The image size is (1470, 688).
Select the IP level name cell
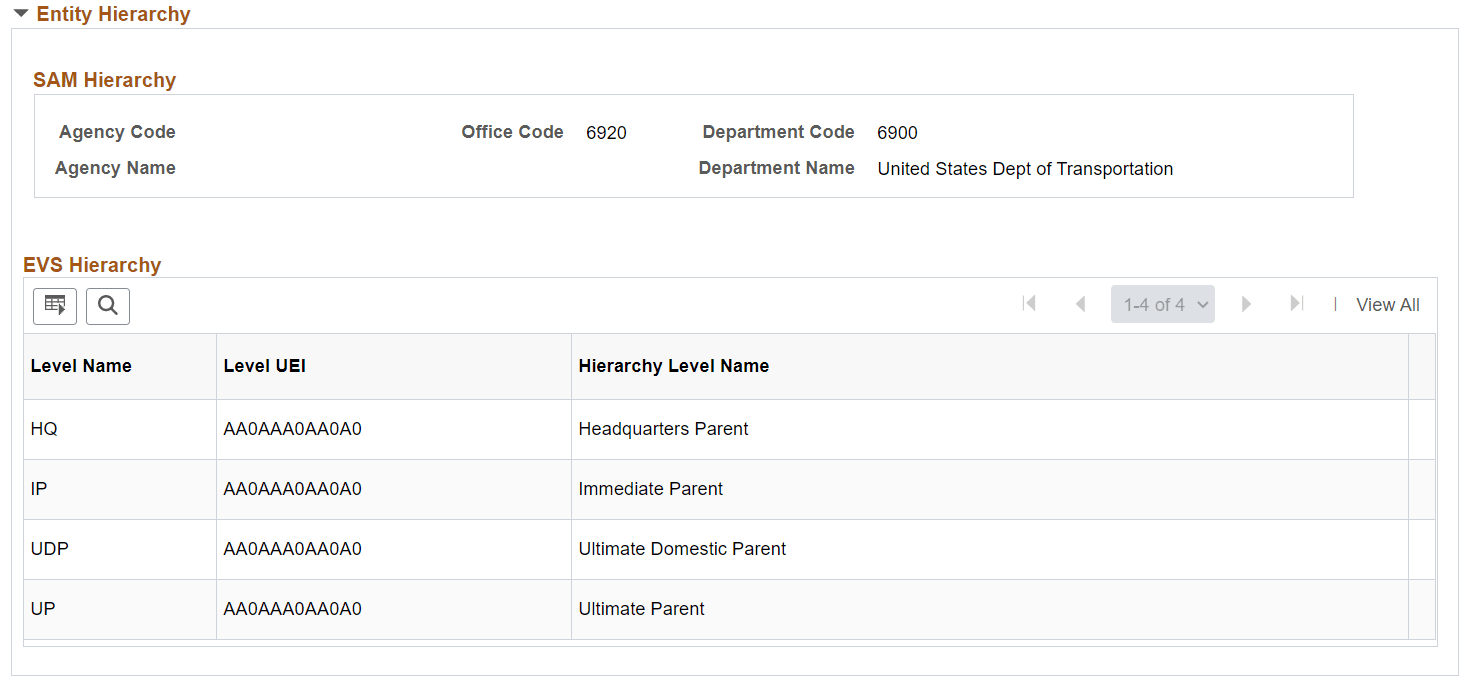coord(39,489)
